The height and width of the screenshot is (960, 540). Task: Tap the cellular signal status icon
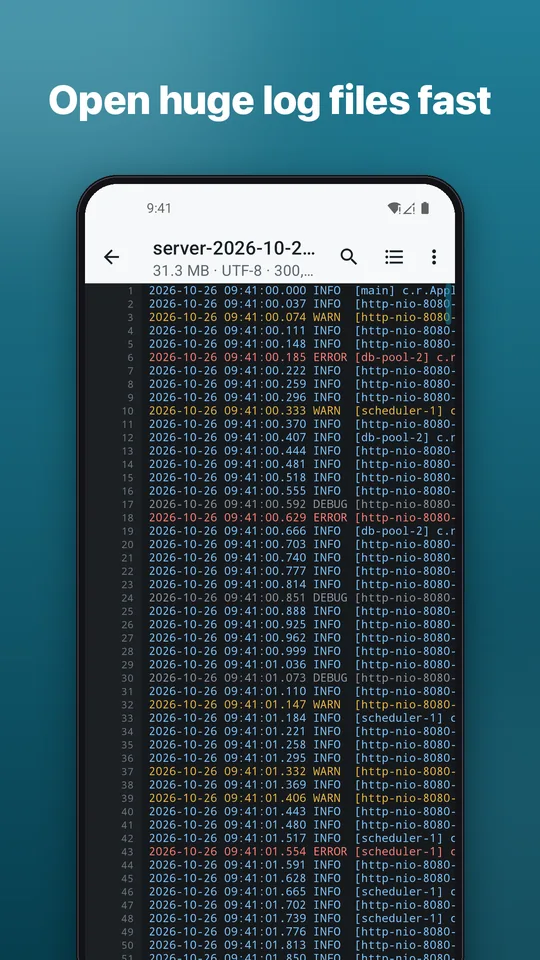(x=409, y=208)
